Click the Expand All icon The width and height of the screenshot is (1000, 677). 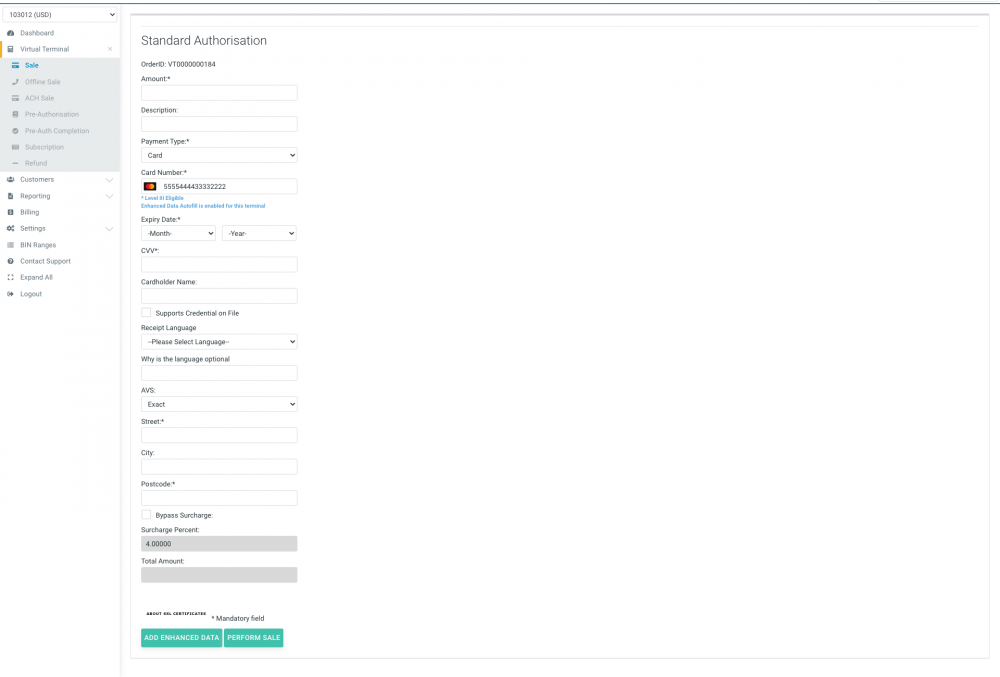pos(10,277)
